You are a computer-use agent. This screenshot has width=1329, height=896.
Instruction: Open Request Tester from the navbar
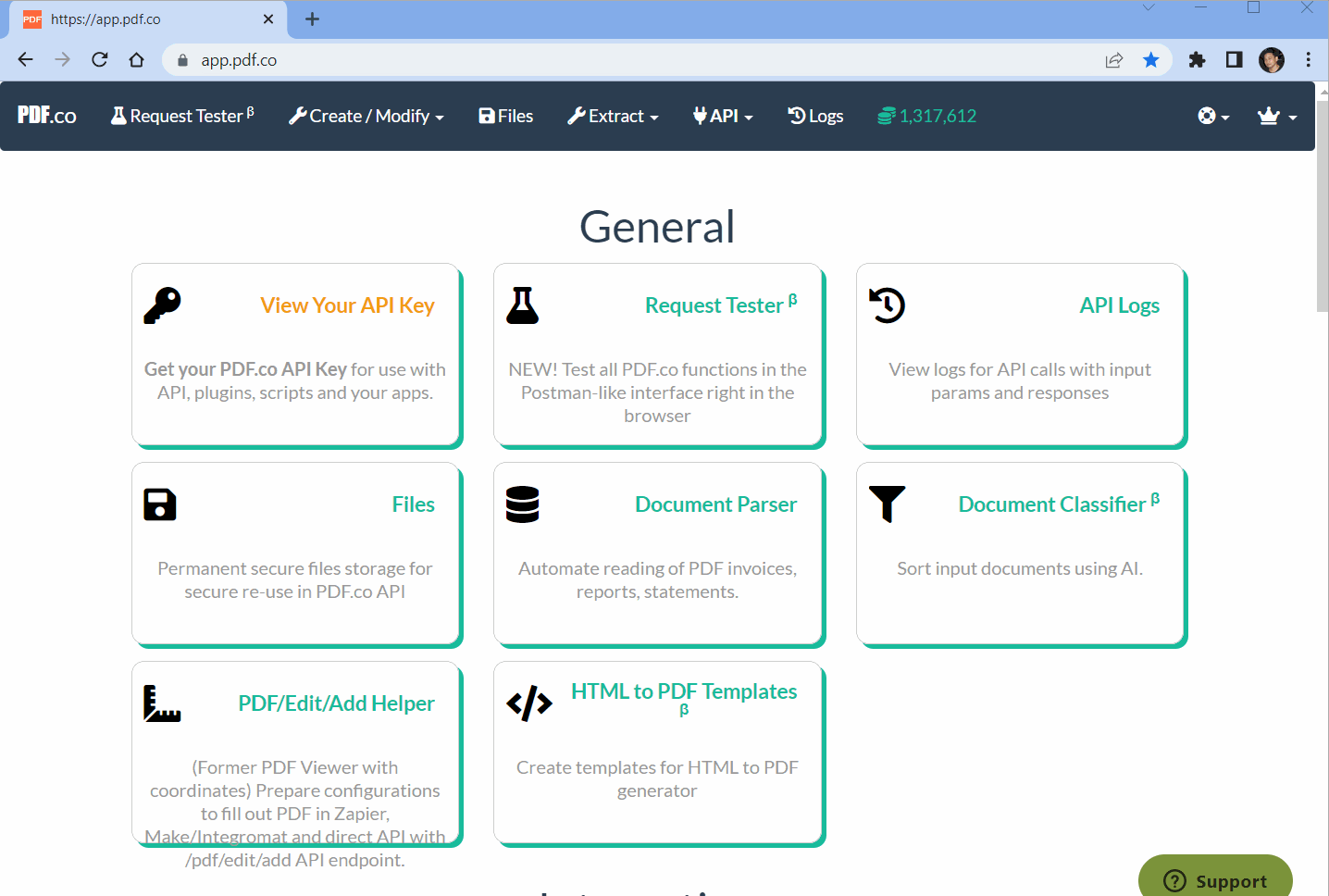coord(182,116)
